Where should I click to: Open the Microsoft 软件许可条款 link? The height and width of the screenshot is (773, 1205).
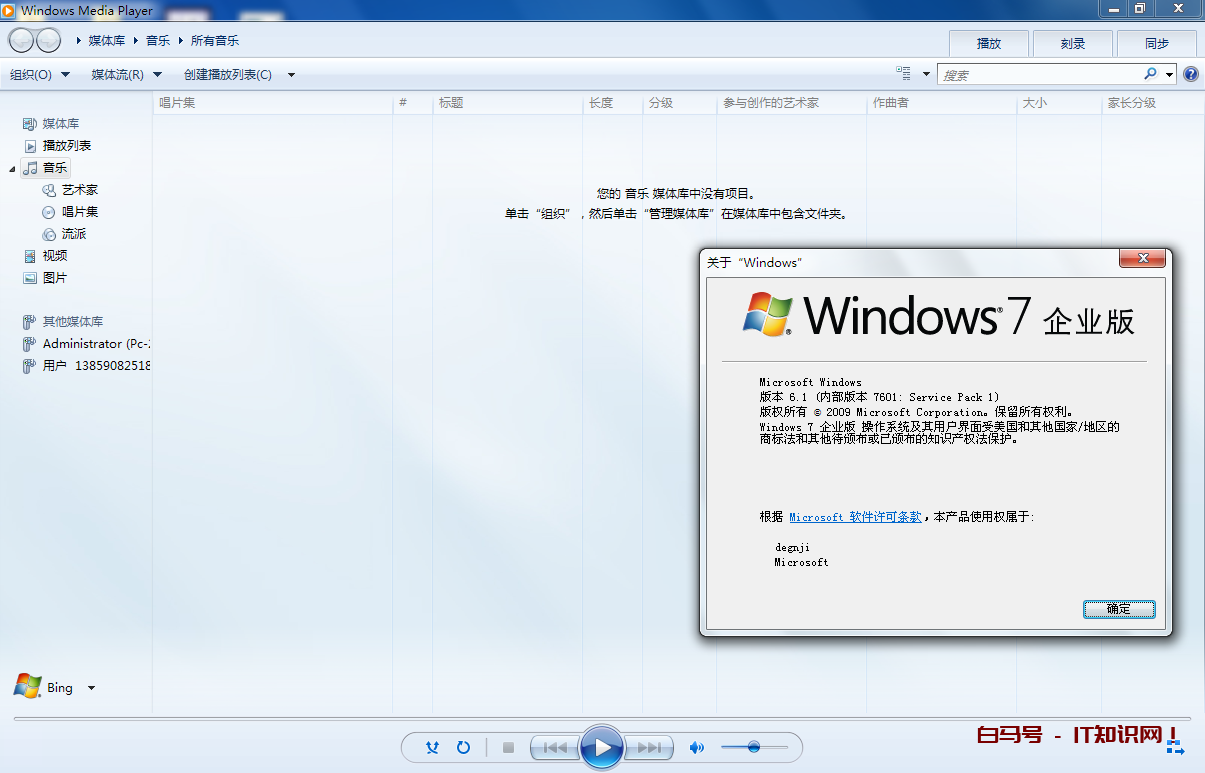(x=855, y=517)
